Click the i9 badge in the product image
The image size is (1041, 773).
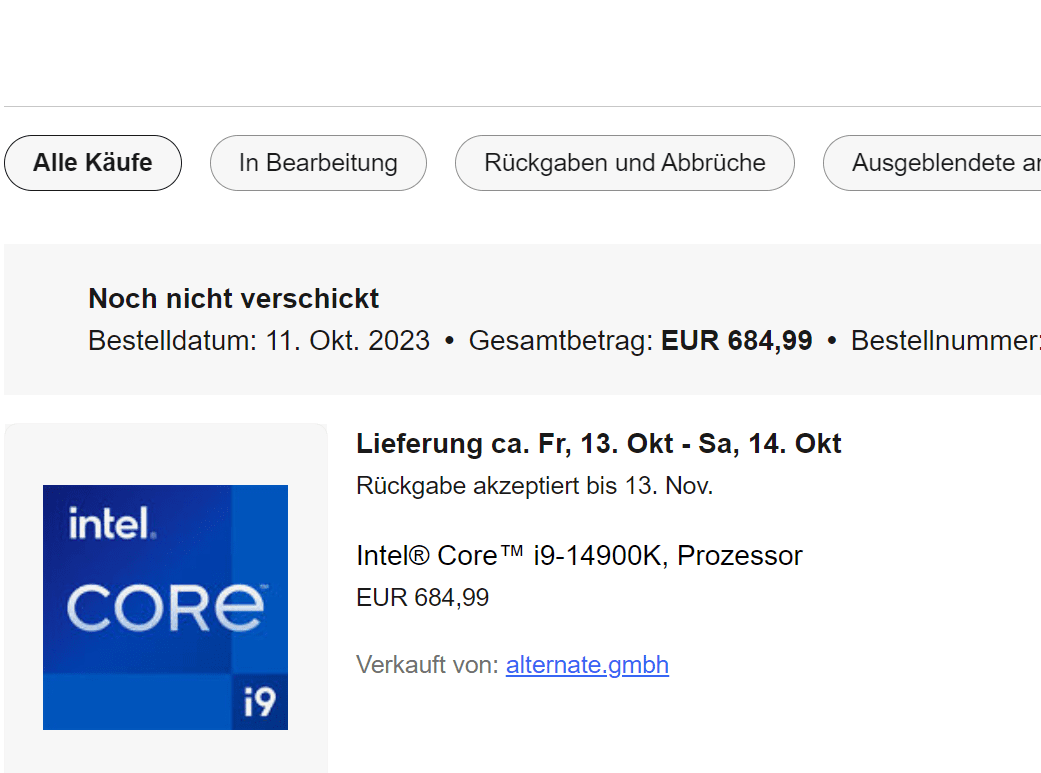click(259, 703)
